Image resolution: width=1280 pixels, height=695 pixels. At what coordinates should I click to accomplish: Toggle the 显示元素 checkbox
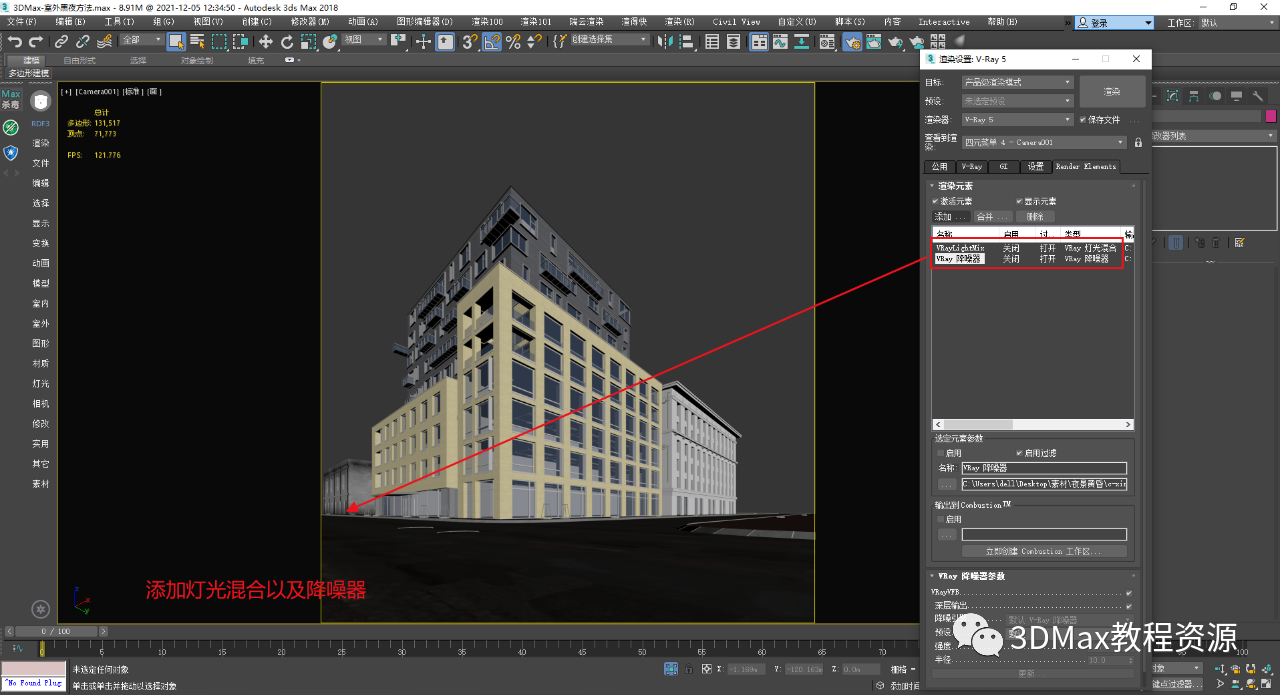[1019, 201]
